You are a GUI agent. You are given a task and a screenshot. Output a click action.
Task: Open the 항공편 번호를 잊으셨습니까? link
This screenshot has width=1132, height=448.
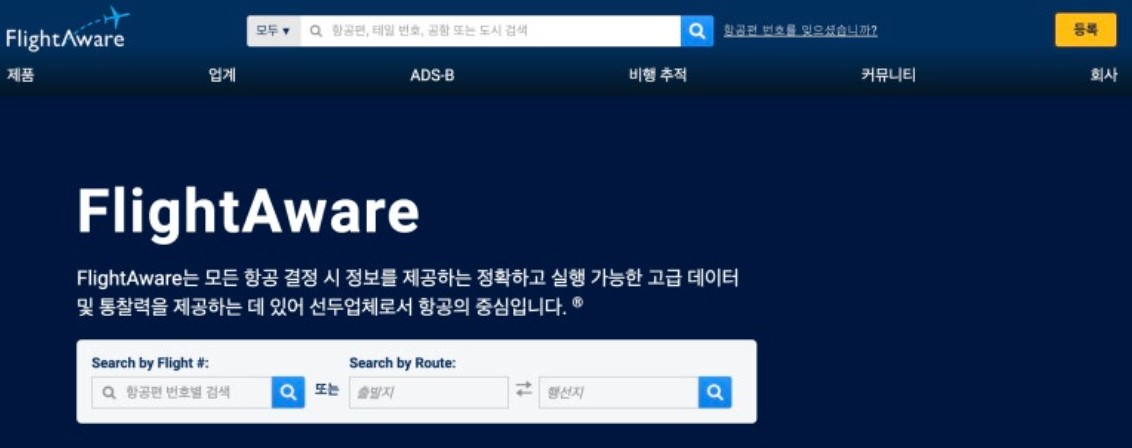click(800, 31)
